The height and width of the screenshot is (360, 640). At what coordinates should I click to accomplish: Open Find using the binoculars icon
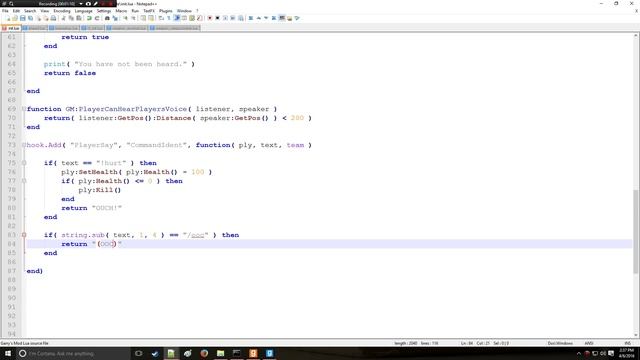pos(107,18)
